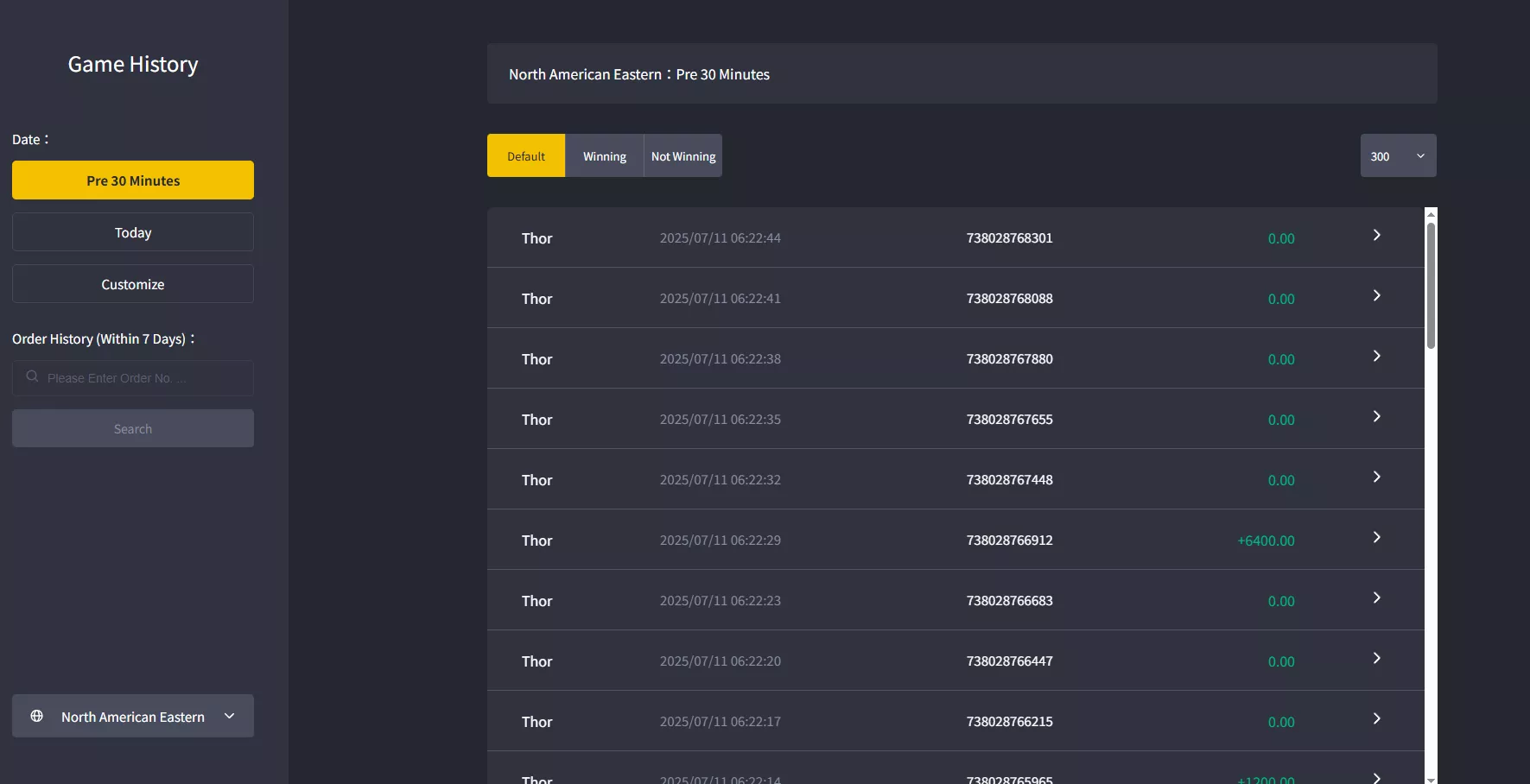
Task: Select the Pre 30 Minutes date range
Action: pos(133,180)
